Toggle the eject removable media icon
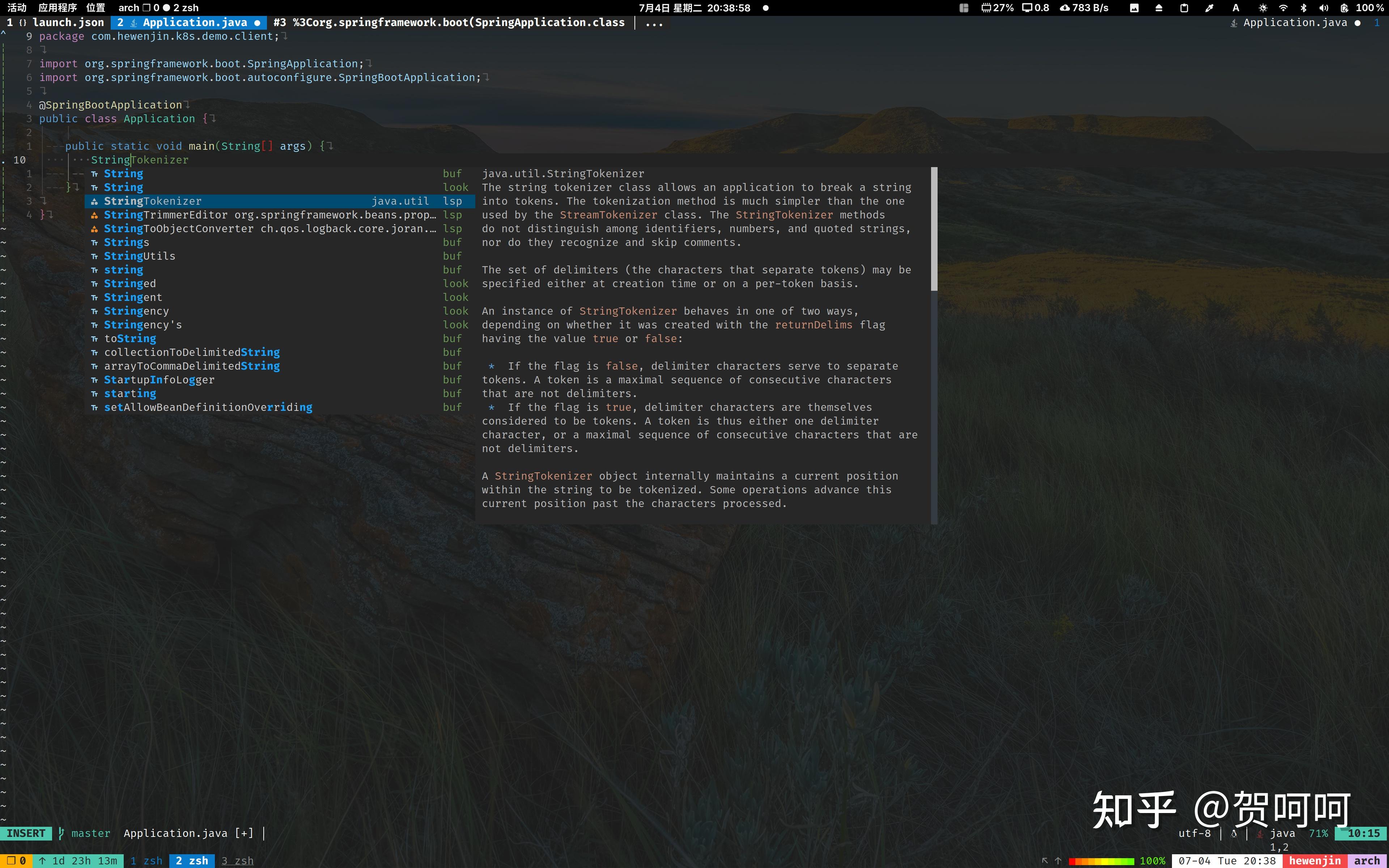 pyautogui.click(x=1159, y=8)
